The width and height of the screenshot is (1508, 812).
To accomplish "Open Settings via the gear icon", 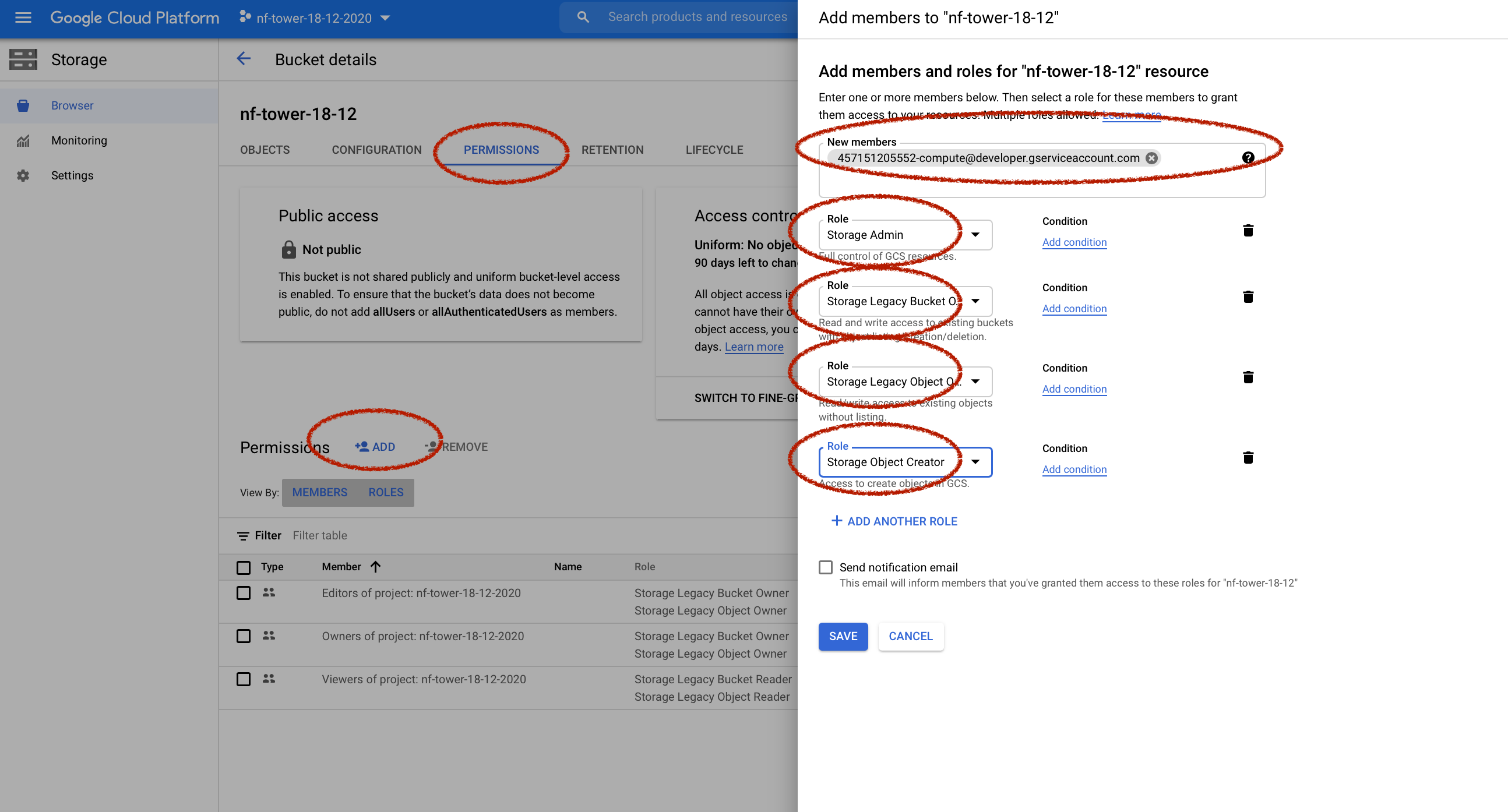I will pos(23,175).
